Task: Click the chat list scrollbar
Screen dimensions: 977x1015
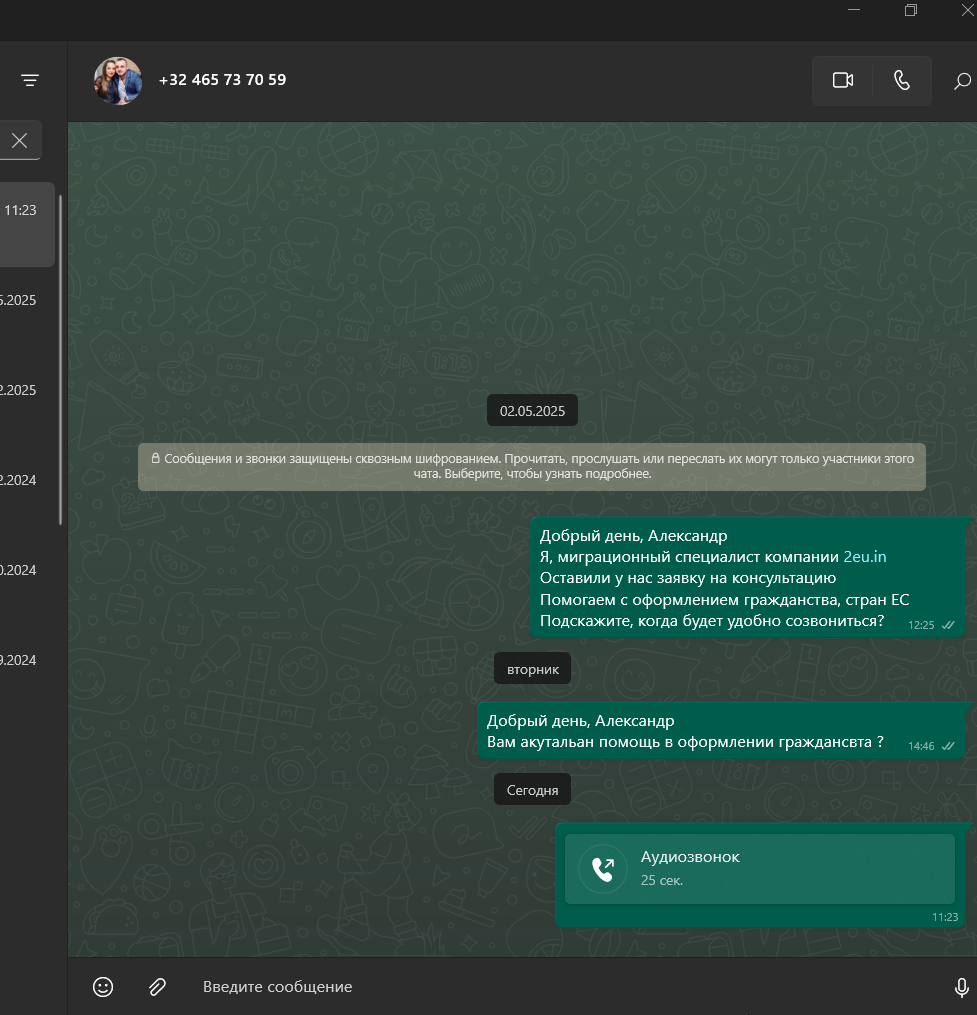Action: [x=60, y=360]
